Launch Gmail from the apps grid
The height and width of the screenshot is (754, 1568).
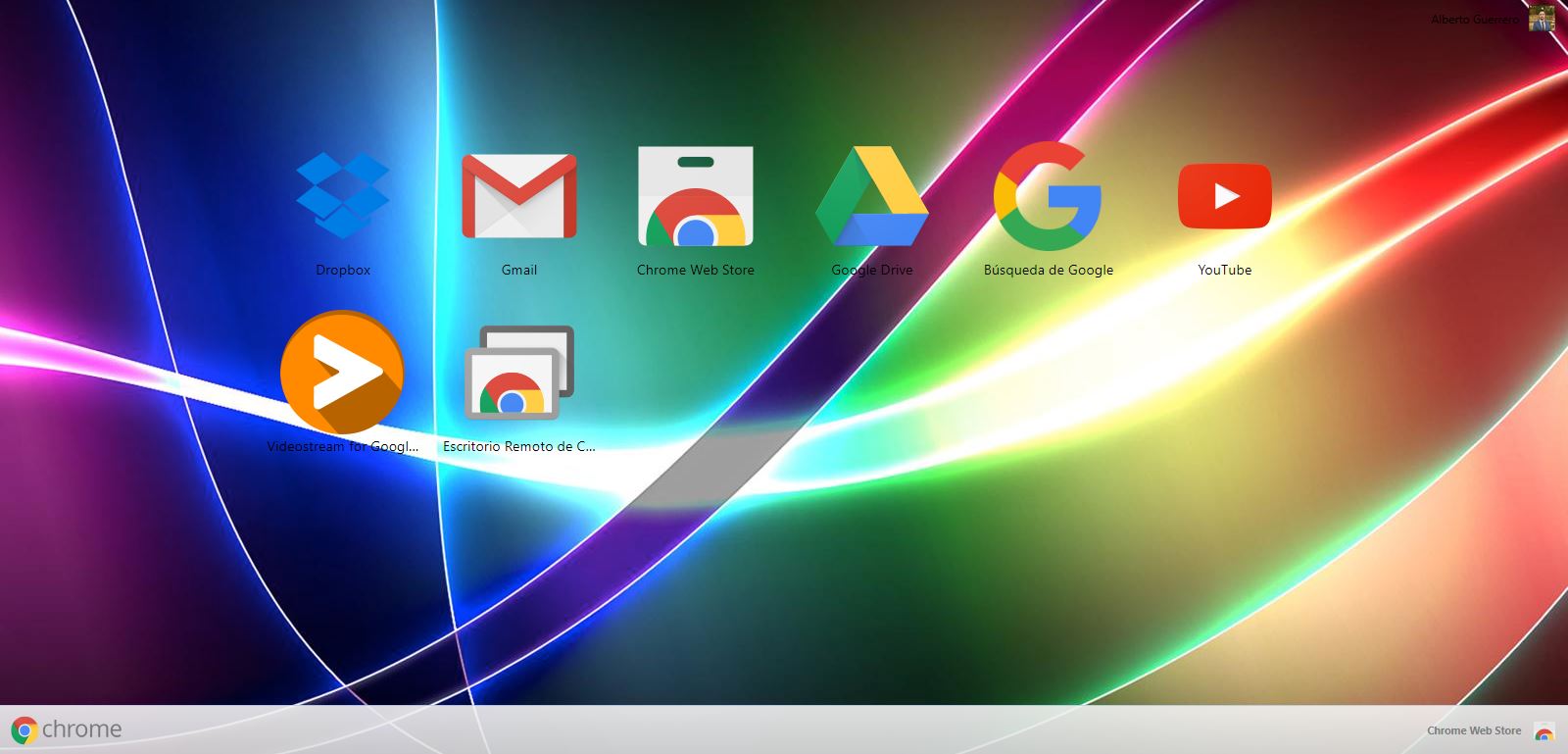(519, 195)
